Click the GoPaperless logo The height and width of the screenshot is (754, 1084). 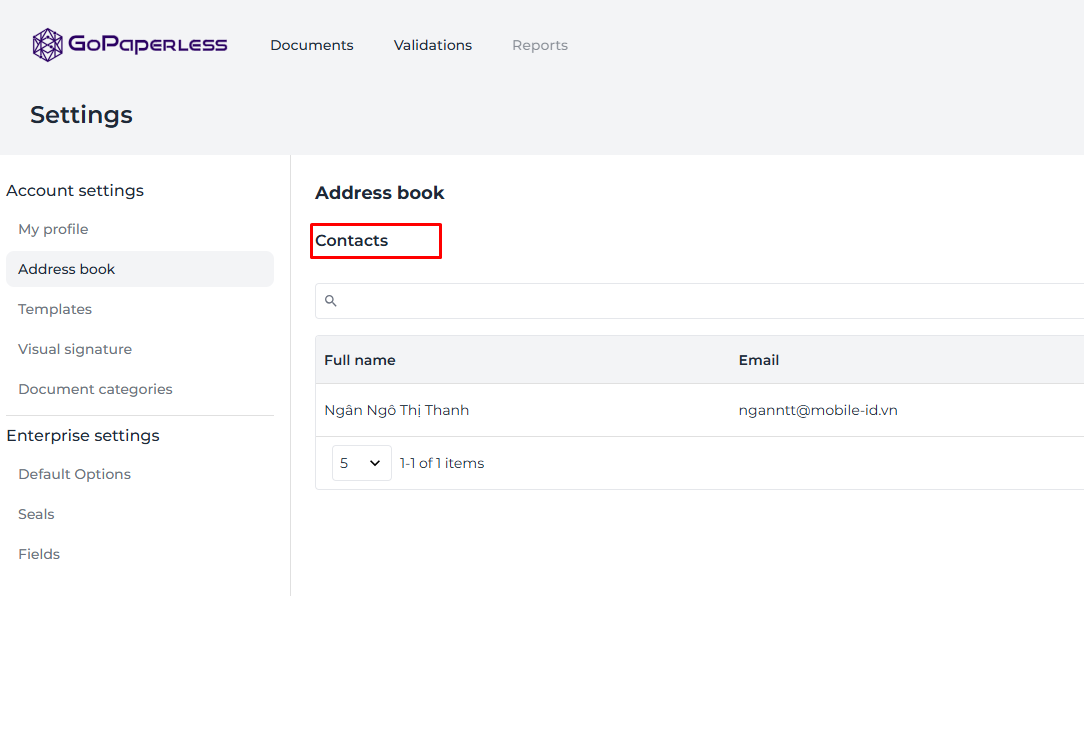click(x=130, y=45)
